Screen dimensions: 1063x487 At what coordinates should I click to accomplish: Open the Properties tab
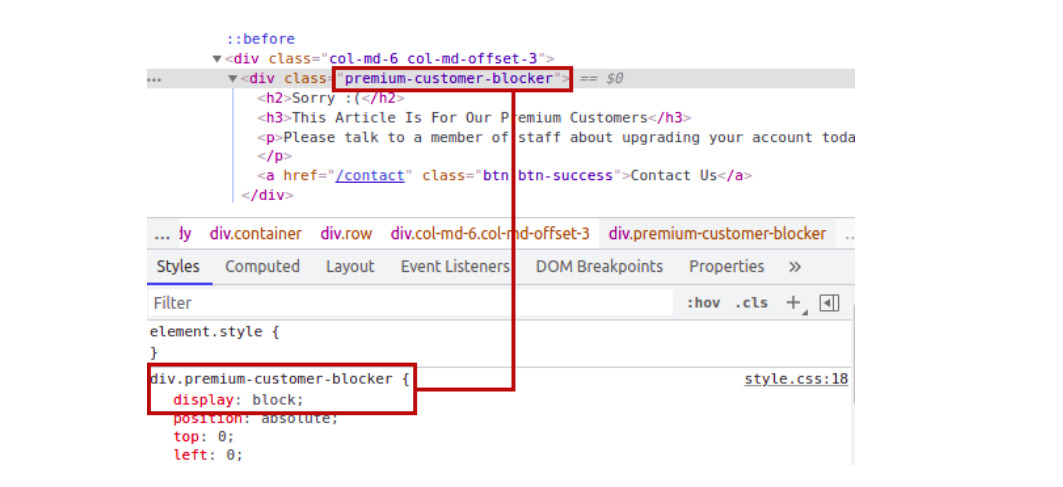click(x=727, y=267)
